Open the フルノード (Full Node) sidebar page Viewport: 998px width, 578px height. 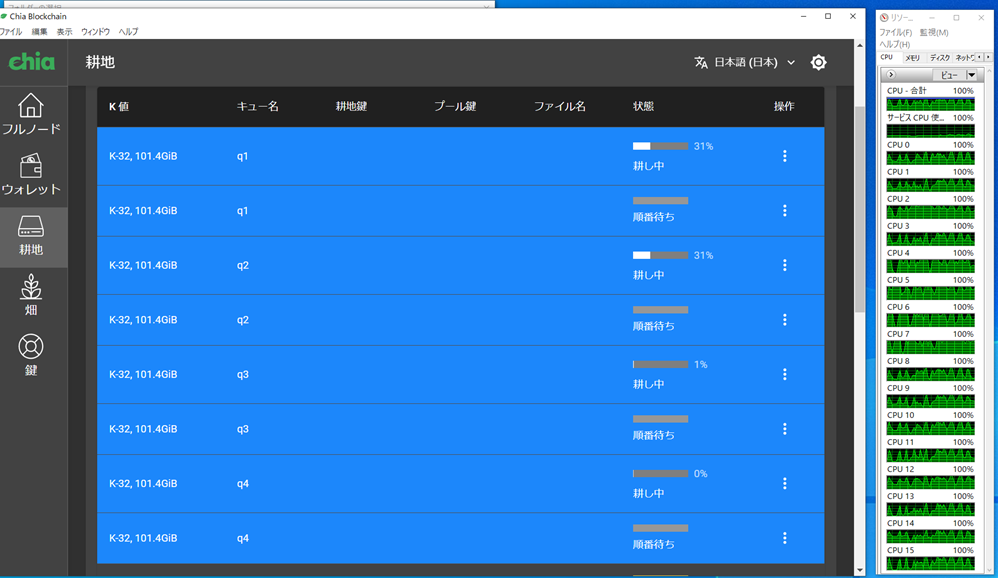click(31, 115)
